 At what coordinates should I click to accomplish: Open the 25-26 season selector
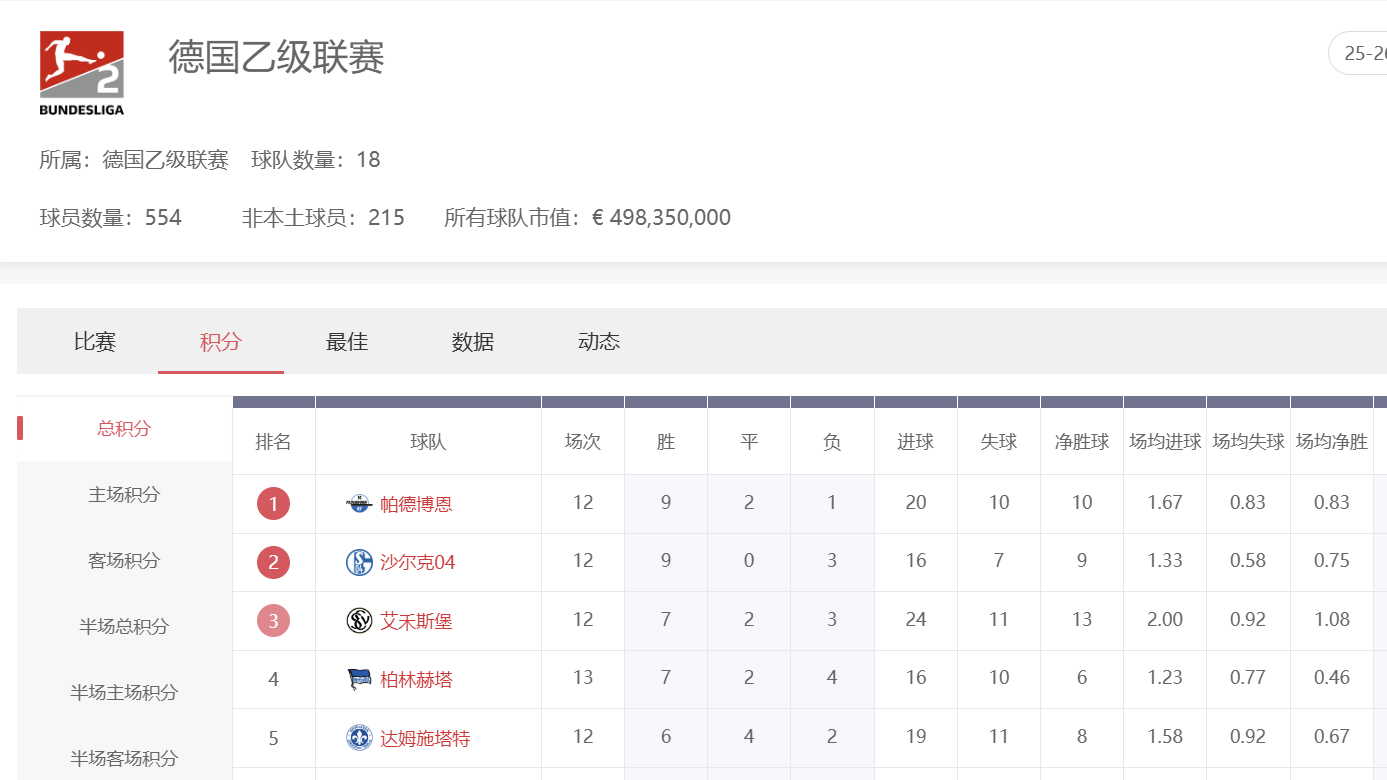(1370, 53)
